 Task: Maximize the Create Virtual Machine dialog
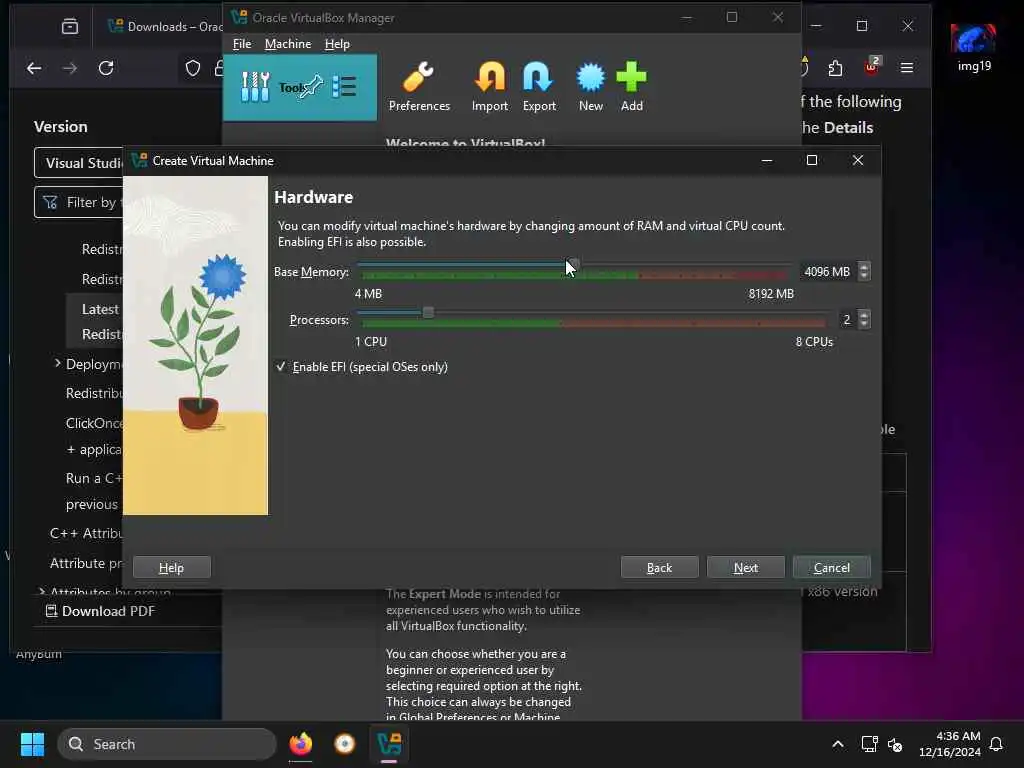(812, 161)
